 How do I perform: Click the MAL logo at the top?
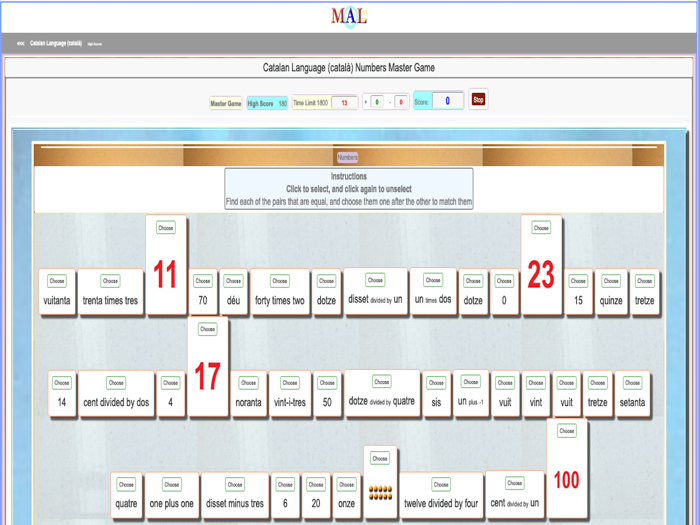click(x=349, y=16)
